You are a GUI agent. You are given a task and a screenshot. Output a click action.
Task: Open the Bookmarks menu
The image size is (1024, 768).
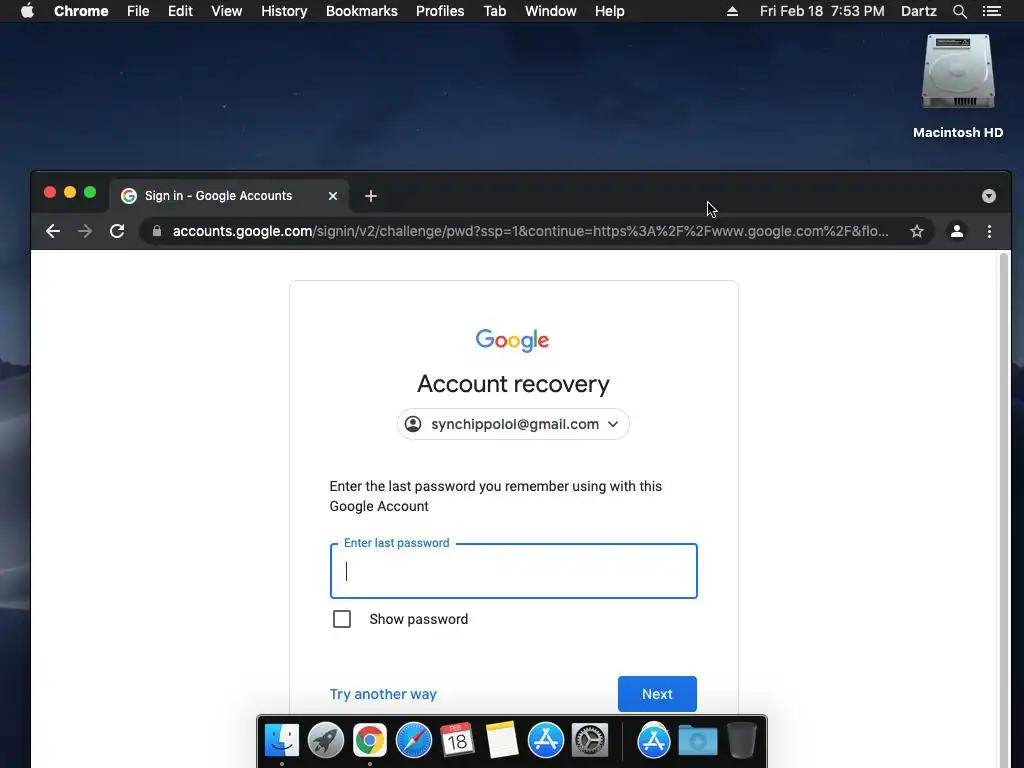pos(361,11)
